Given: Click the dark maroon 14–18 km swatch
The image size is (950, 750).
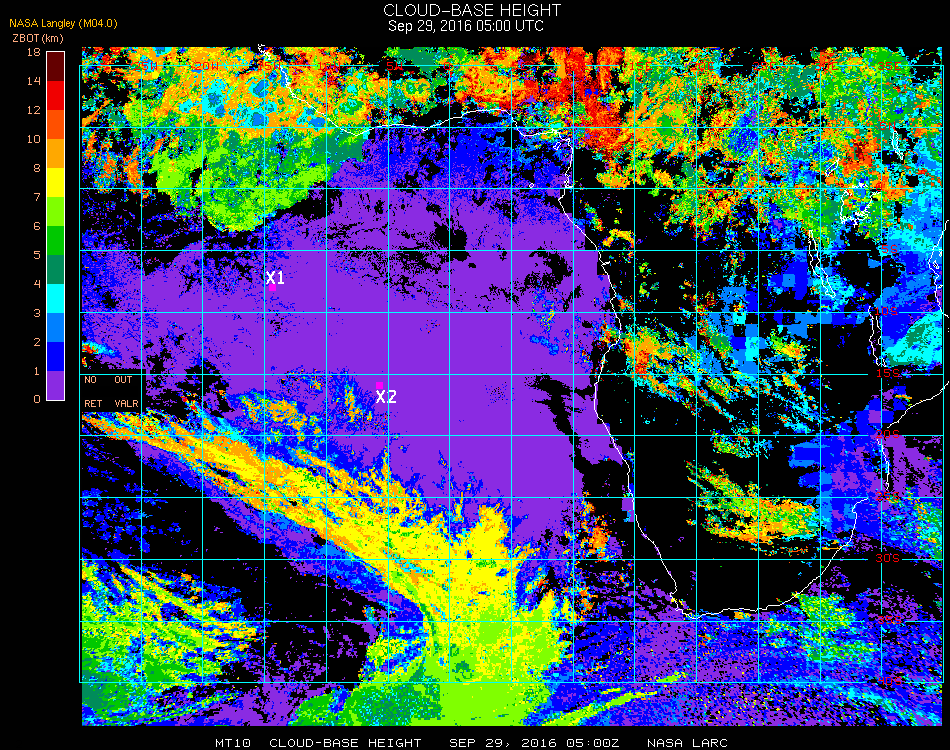Looking at the screenshot, I should [x=56, y=66].
